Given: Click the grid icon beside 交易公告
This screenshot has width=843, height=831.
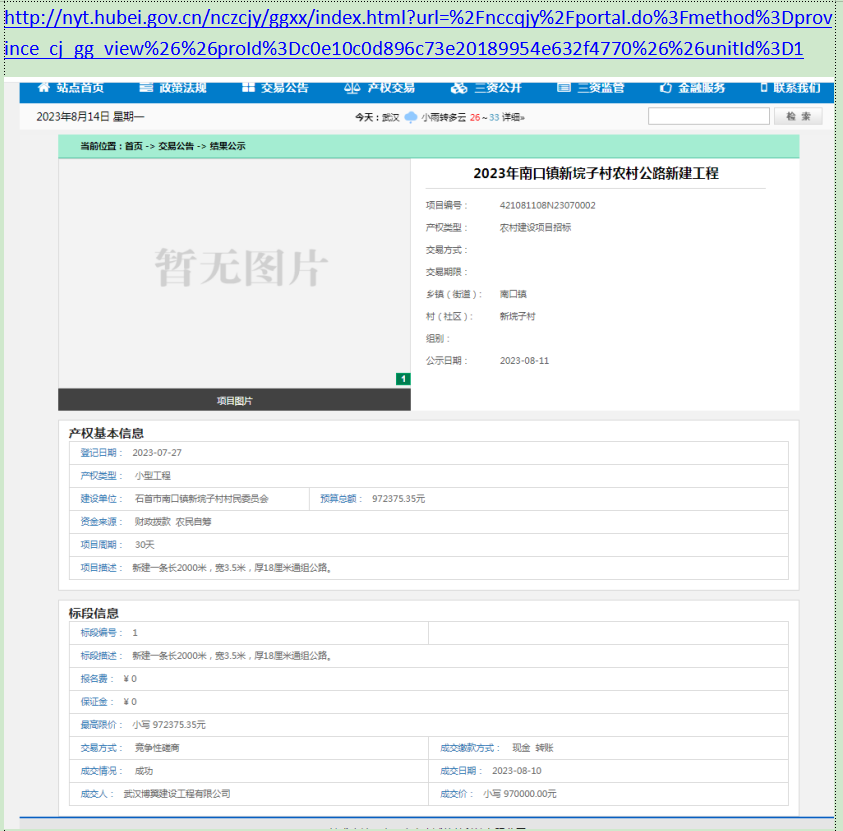Looking at the screenshot, I should coord(248,89).
